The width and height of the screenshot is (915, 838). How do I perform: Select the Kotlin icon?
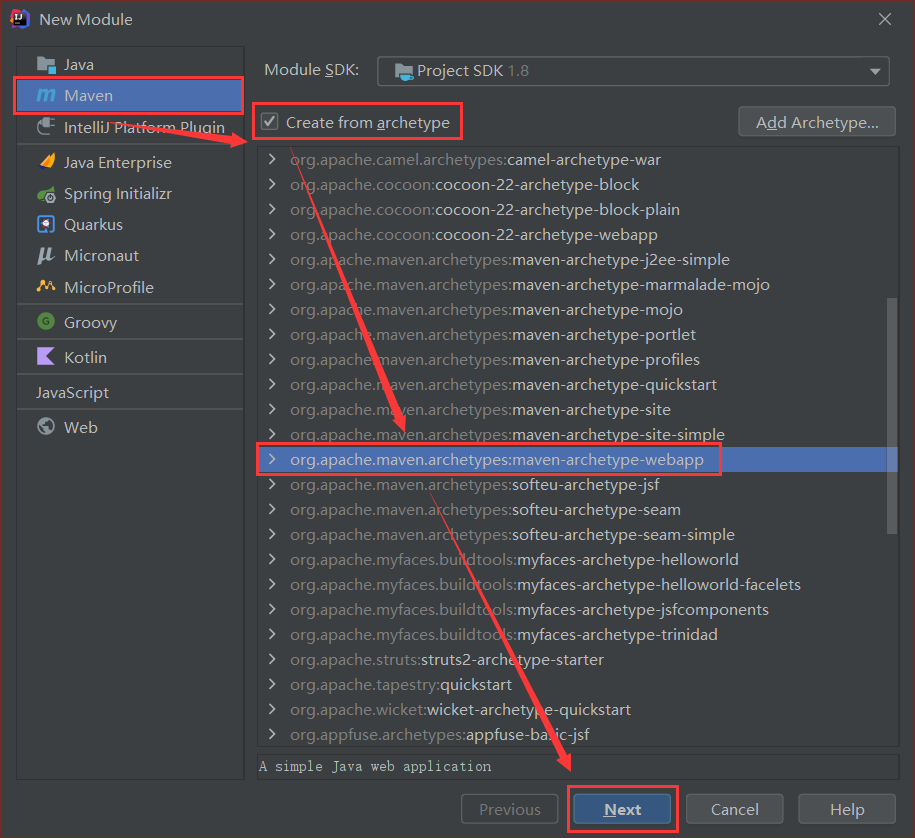click(46, 357)
